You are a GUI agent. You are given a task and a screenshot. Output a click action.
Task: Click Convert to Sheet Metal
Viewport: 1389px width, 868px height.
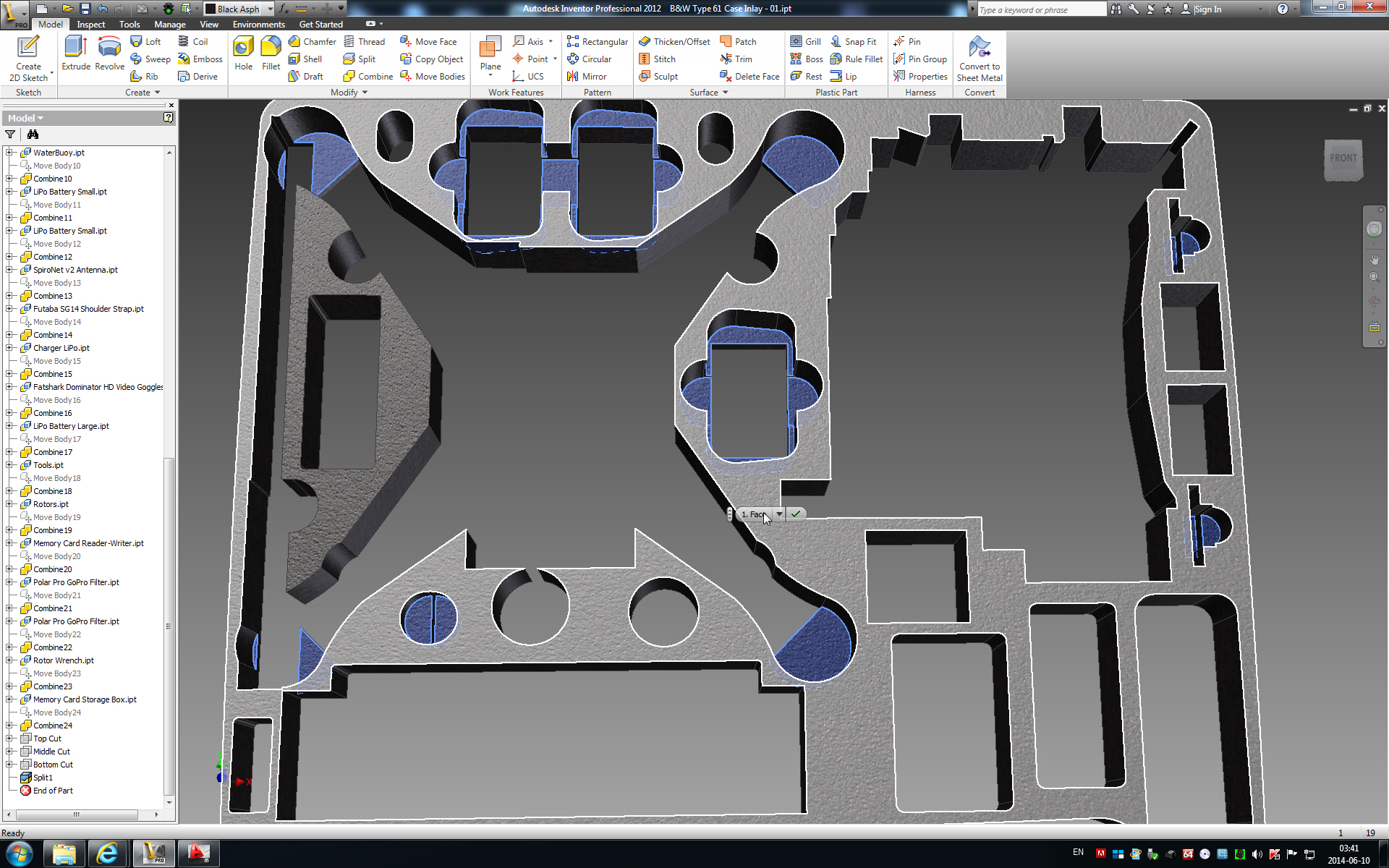(x=980, y=58)
